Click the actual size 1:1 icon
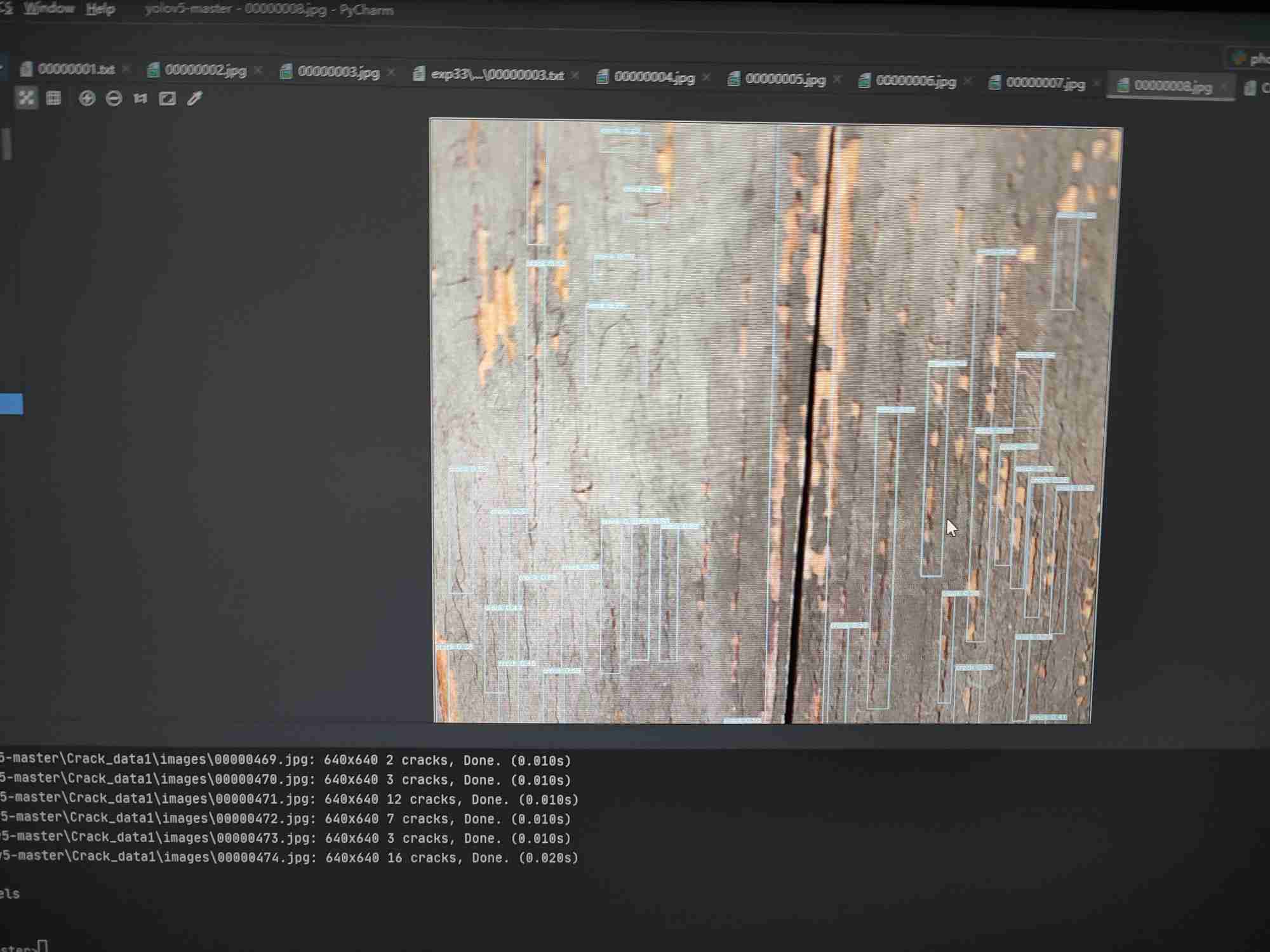 [x=140, y=98]
